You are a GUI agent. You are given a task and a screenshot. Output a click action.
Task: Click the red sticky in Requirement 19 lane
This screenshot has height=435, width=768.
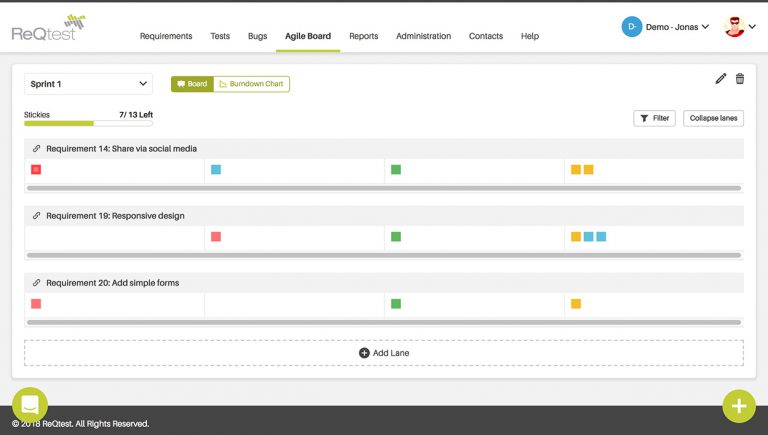point(216,237)
